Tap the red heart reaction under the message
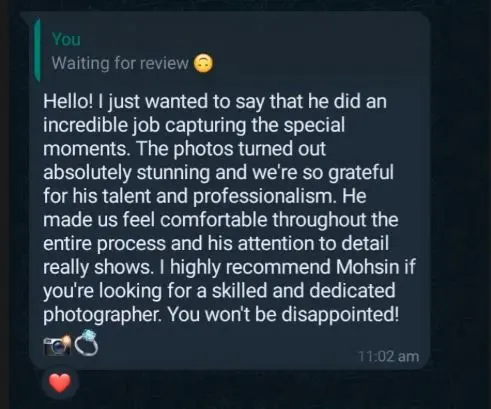Viewport: 491px width, 409px height. click(x=60, y=383)
